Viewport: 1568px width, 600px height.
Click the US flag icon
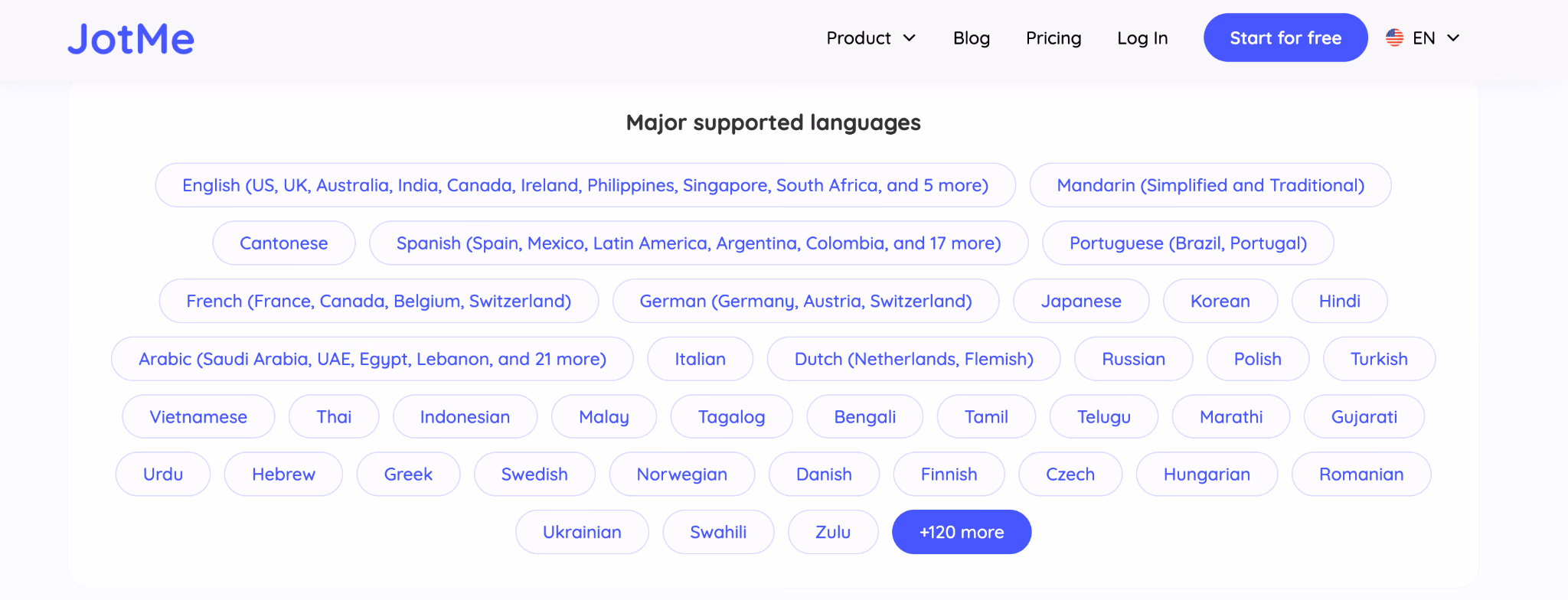point(1394,37)
